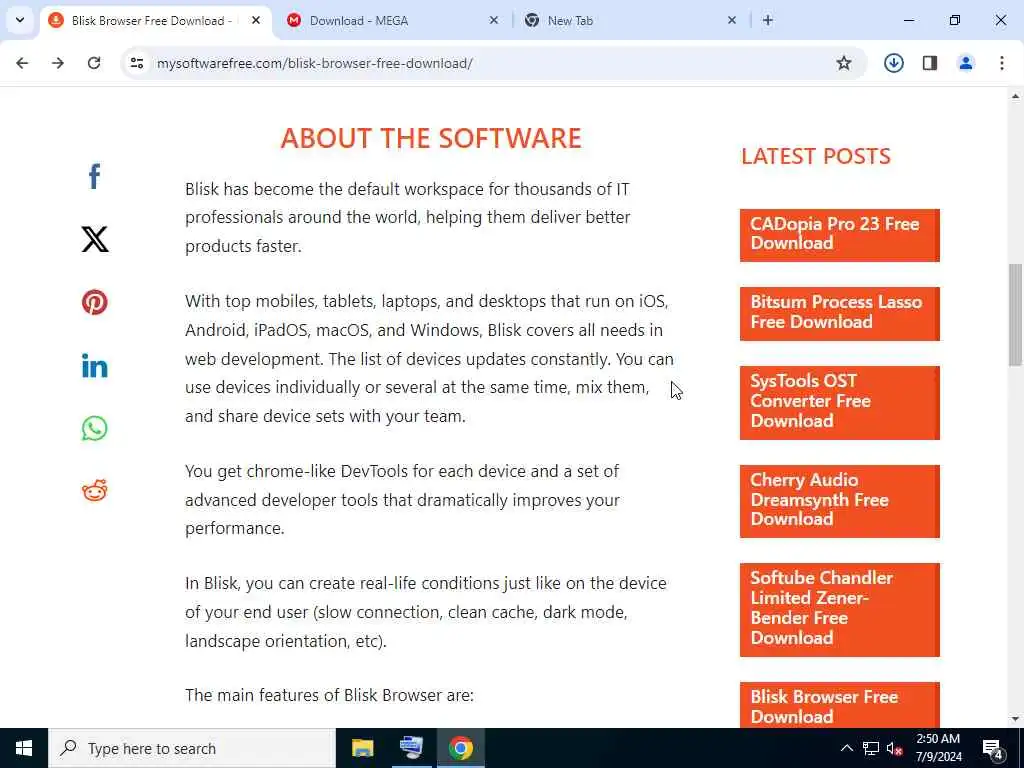Click the page vertical scrollbar thumb
Image resolution: width=1024 pixels, height=768 pixels.
tap(1015, 315)
